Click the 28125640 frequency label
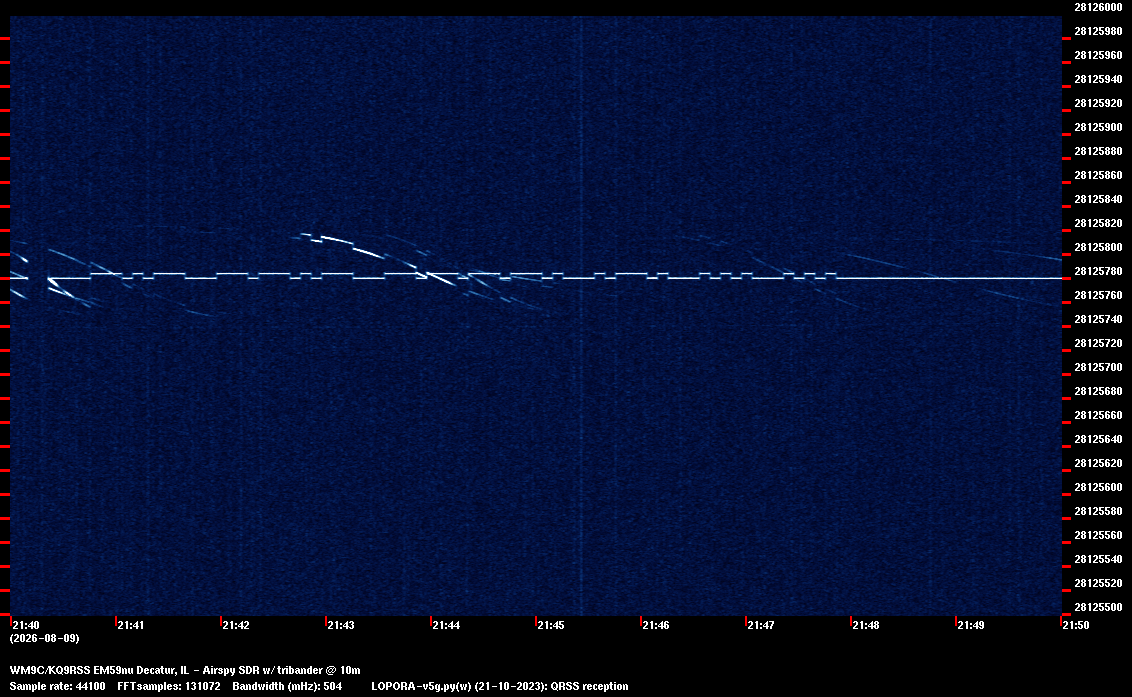1132x697 pixels. (1098, 438)
